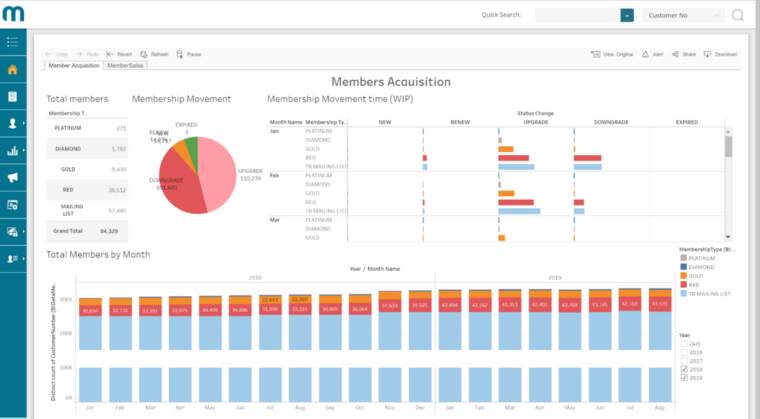Open the clipboard document icon in the sidebar

[13, 97]
